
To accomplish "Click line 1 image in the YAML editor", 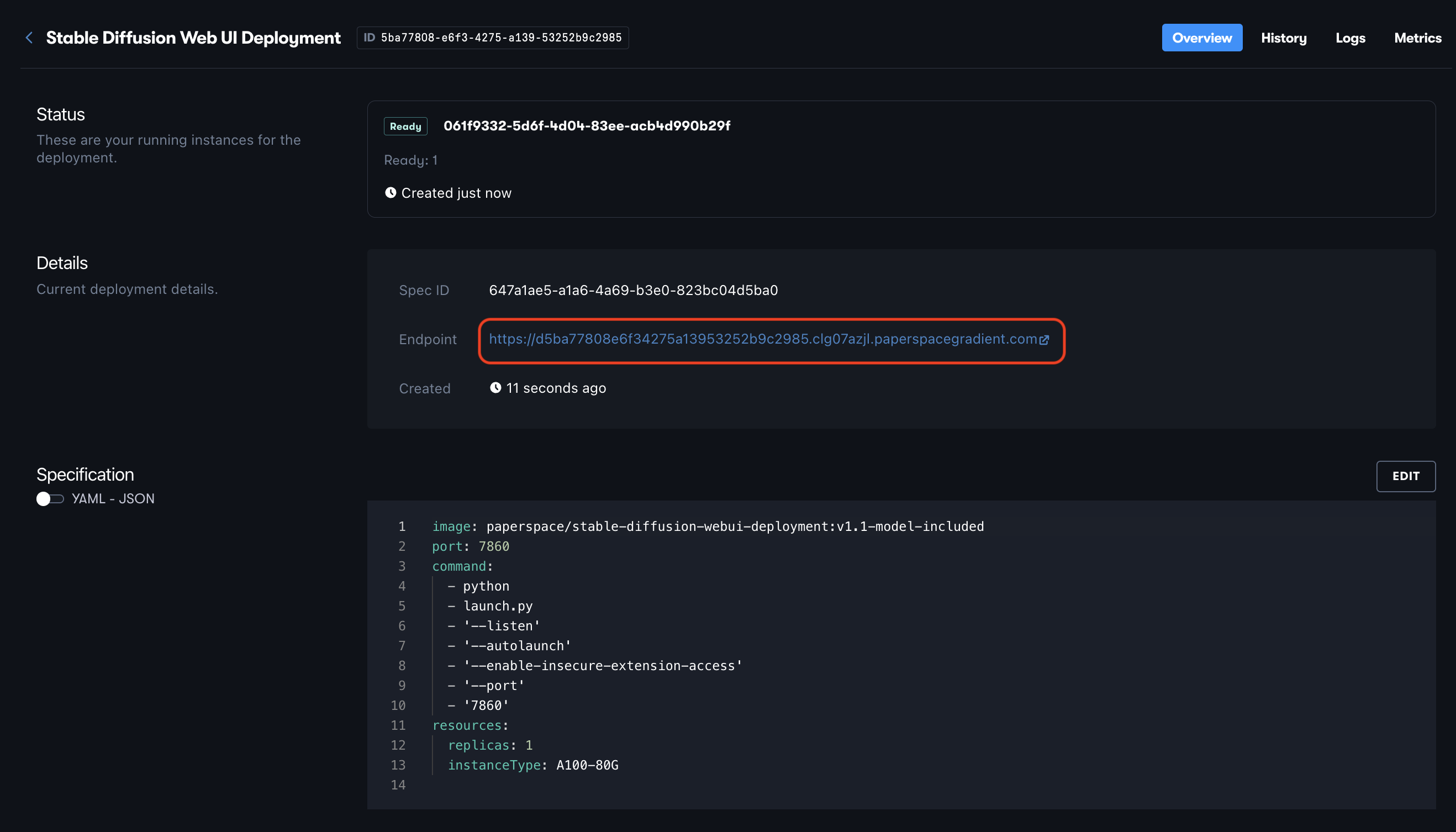I will tap(707, 526).
